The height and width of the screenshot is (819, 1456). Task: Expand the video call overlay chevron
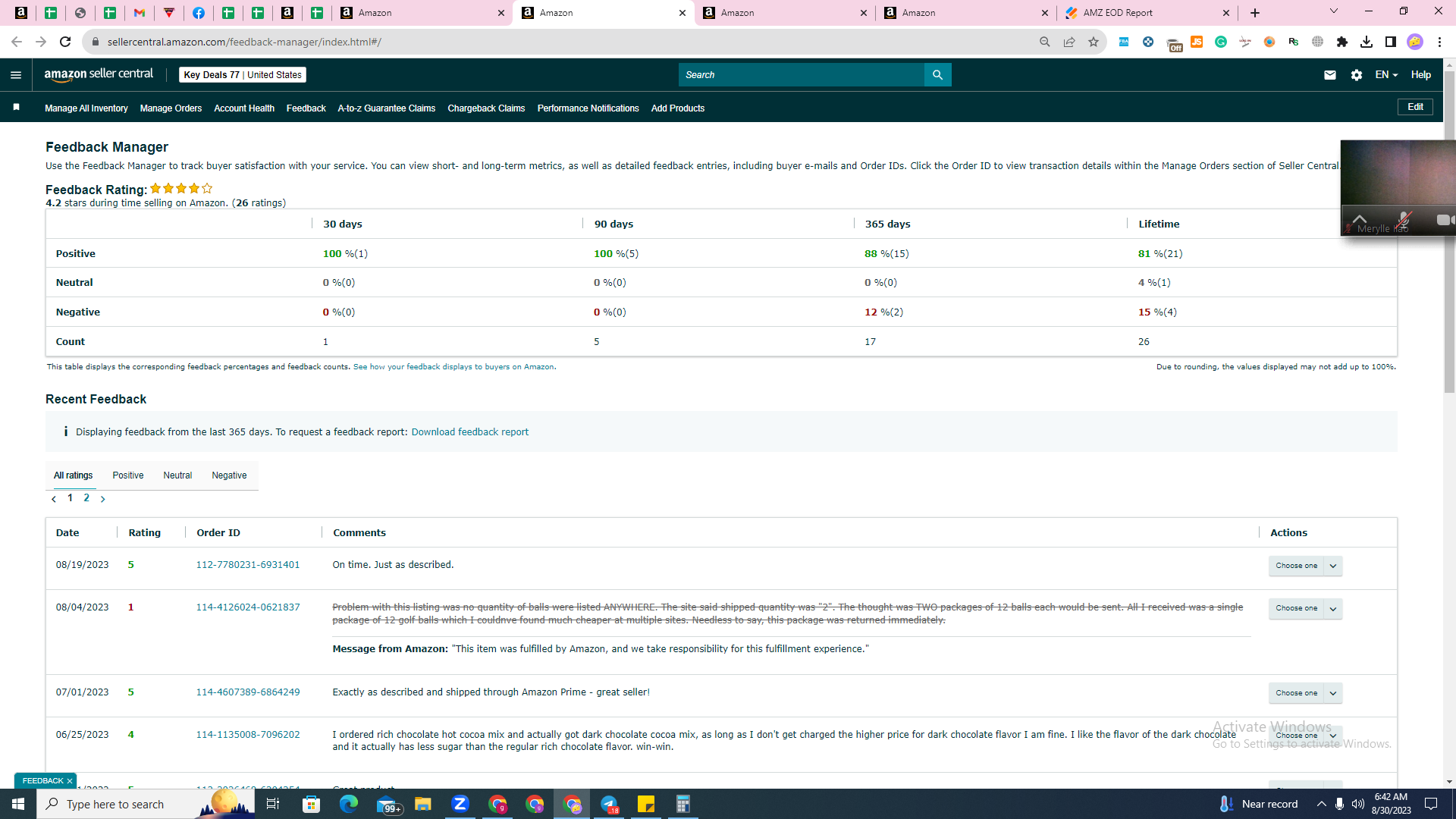(1359, 220)
